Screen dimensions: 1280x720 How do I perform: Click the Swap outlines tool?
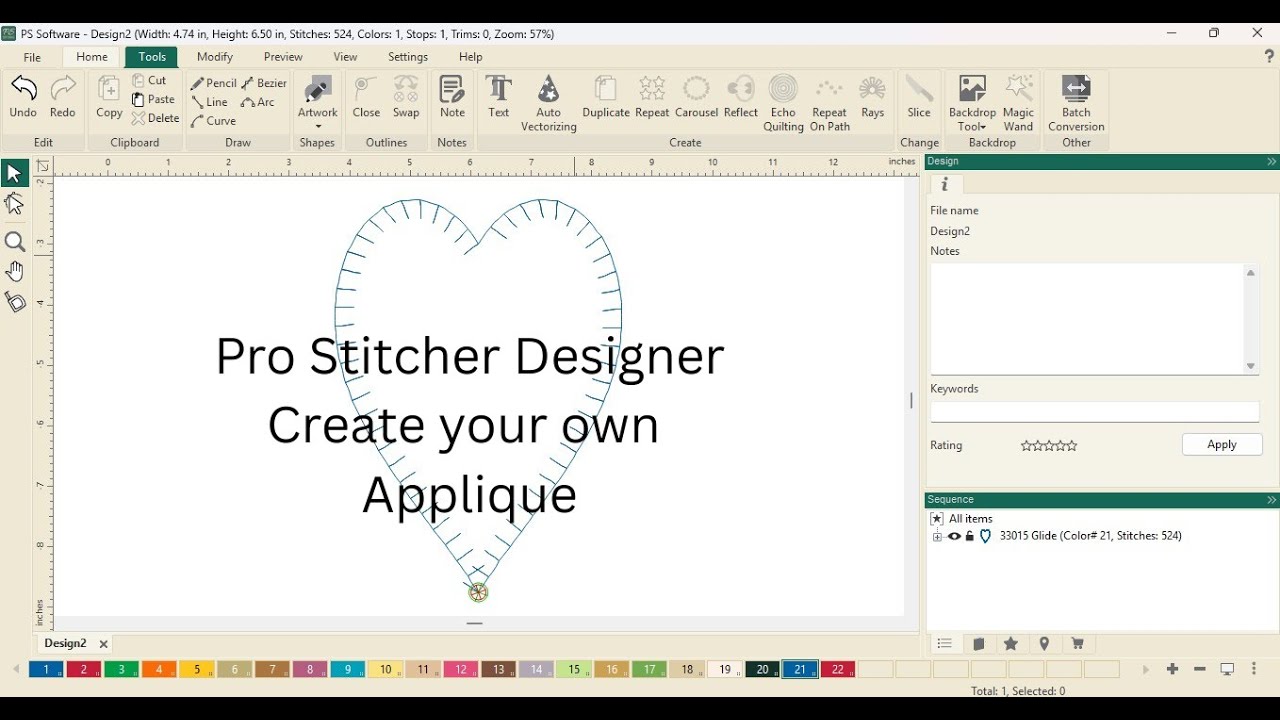click(x=406, y=97)
